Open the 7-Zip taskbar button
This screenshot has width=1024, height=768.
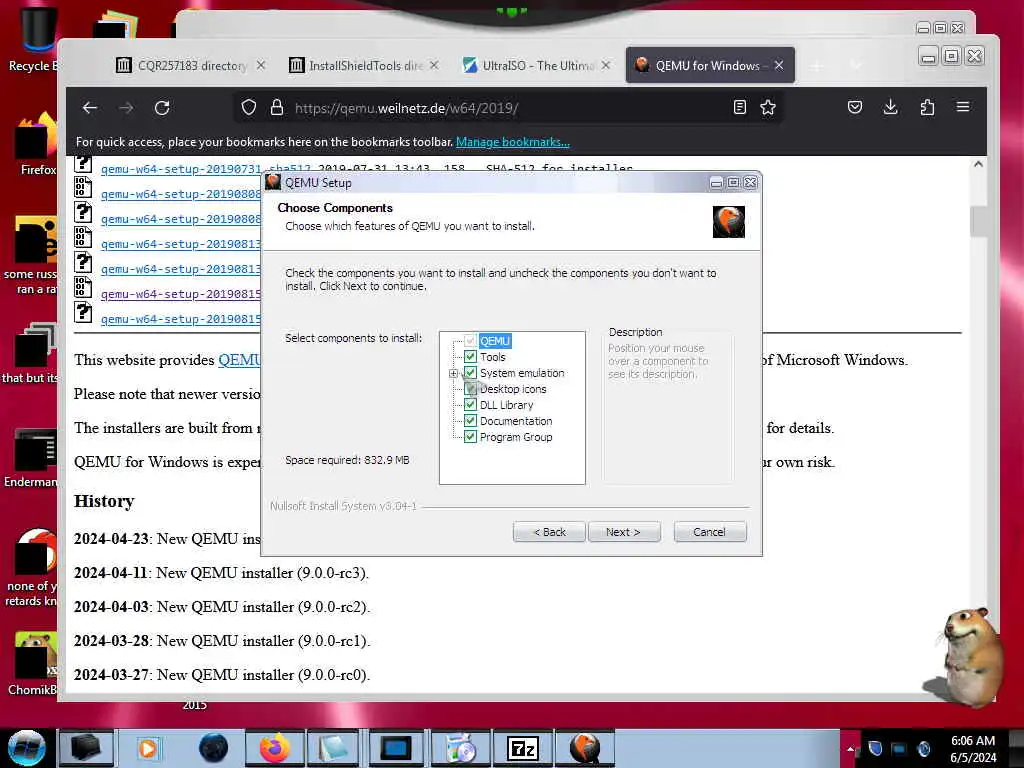522,748
